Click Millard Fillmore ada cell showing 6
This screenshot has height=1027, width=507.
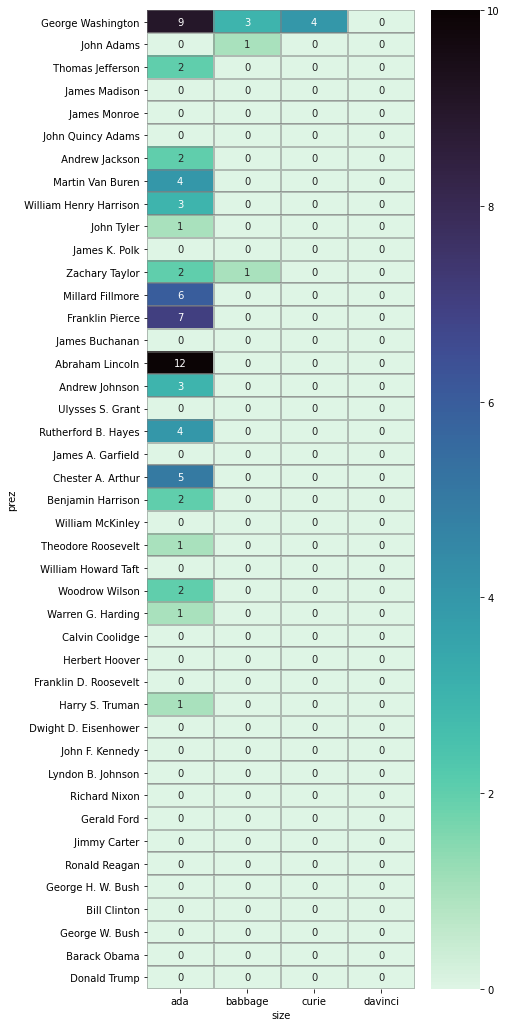[181, 295]
